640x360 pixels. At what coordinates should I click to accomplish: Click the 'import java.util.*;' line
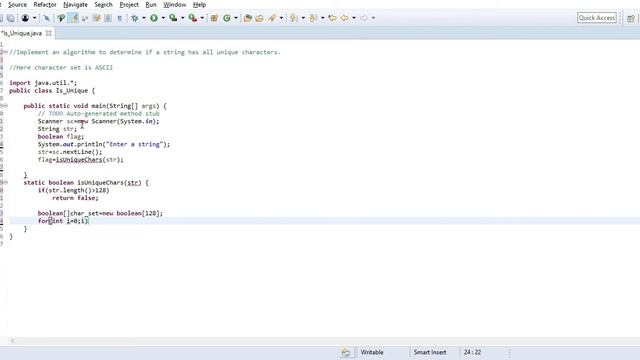pos(43,83)
